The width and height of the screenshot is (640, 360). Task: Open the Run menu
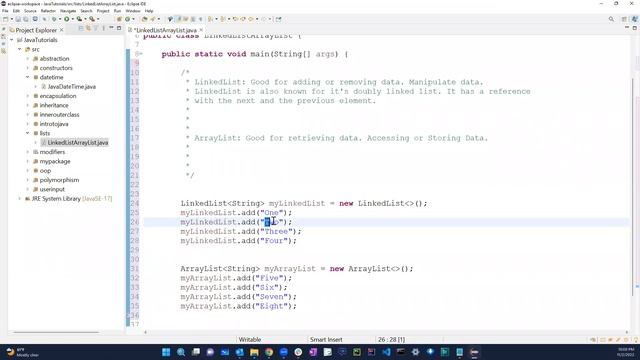point(118,11)
